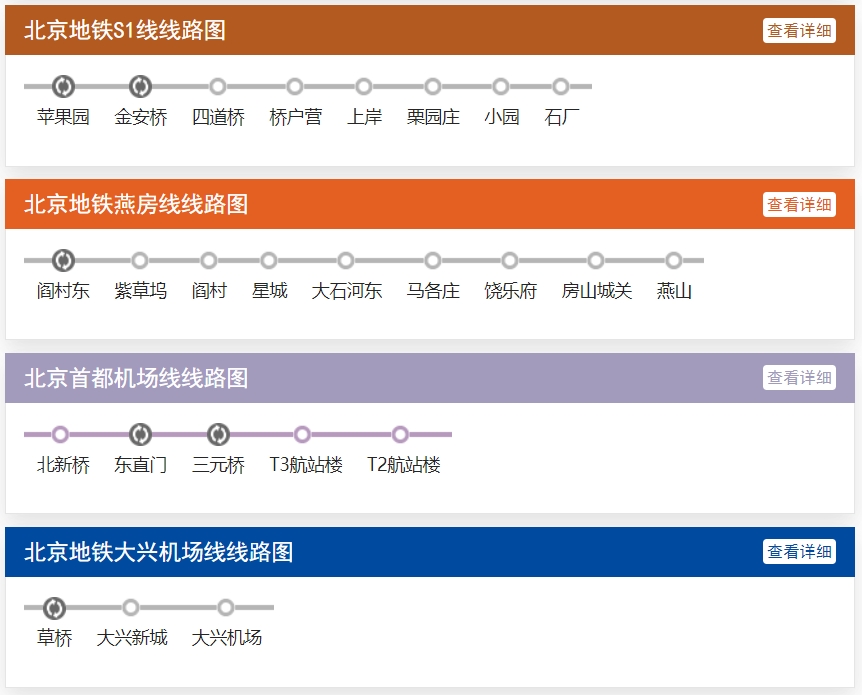Click the 大石河东 station marker
This screenshot has width=862, height=695.
click(346, 261)
